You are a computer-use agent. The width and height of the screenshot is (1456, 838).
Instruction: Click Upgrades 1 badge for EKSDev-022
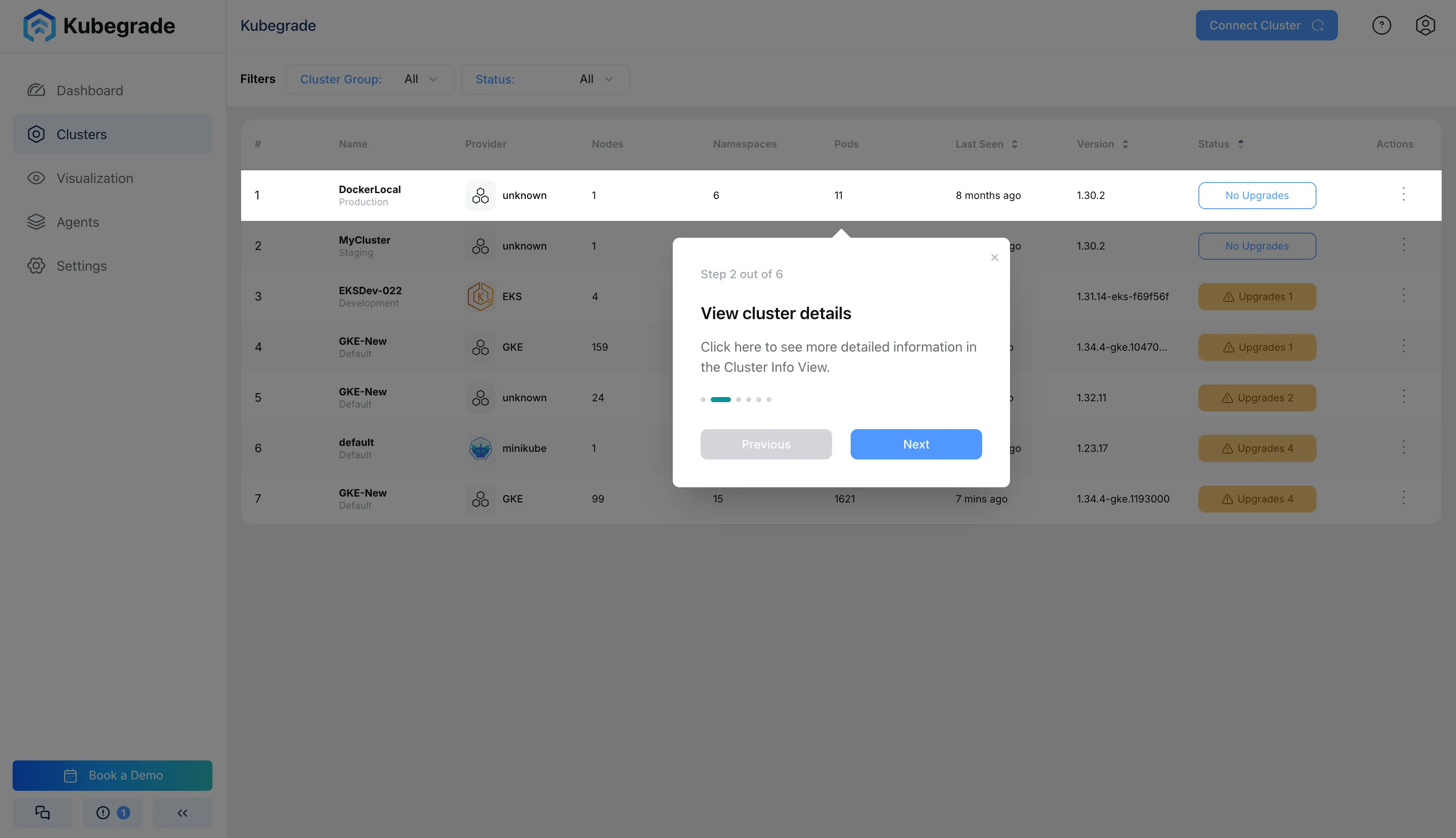point(1257,296)
